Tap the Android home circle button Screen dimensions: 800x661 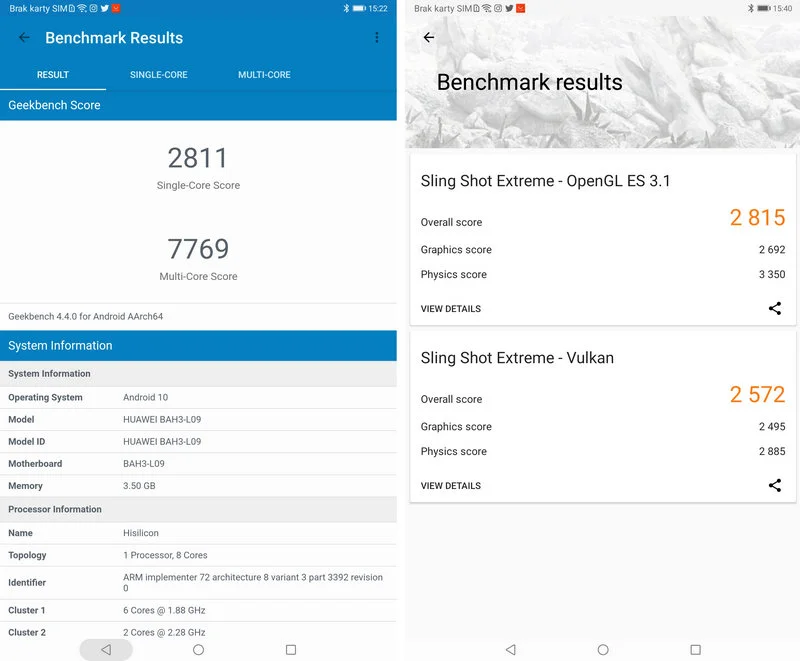pos(198,649)
